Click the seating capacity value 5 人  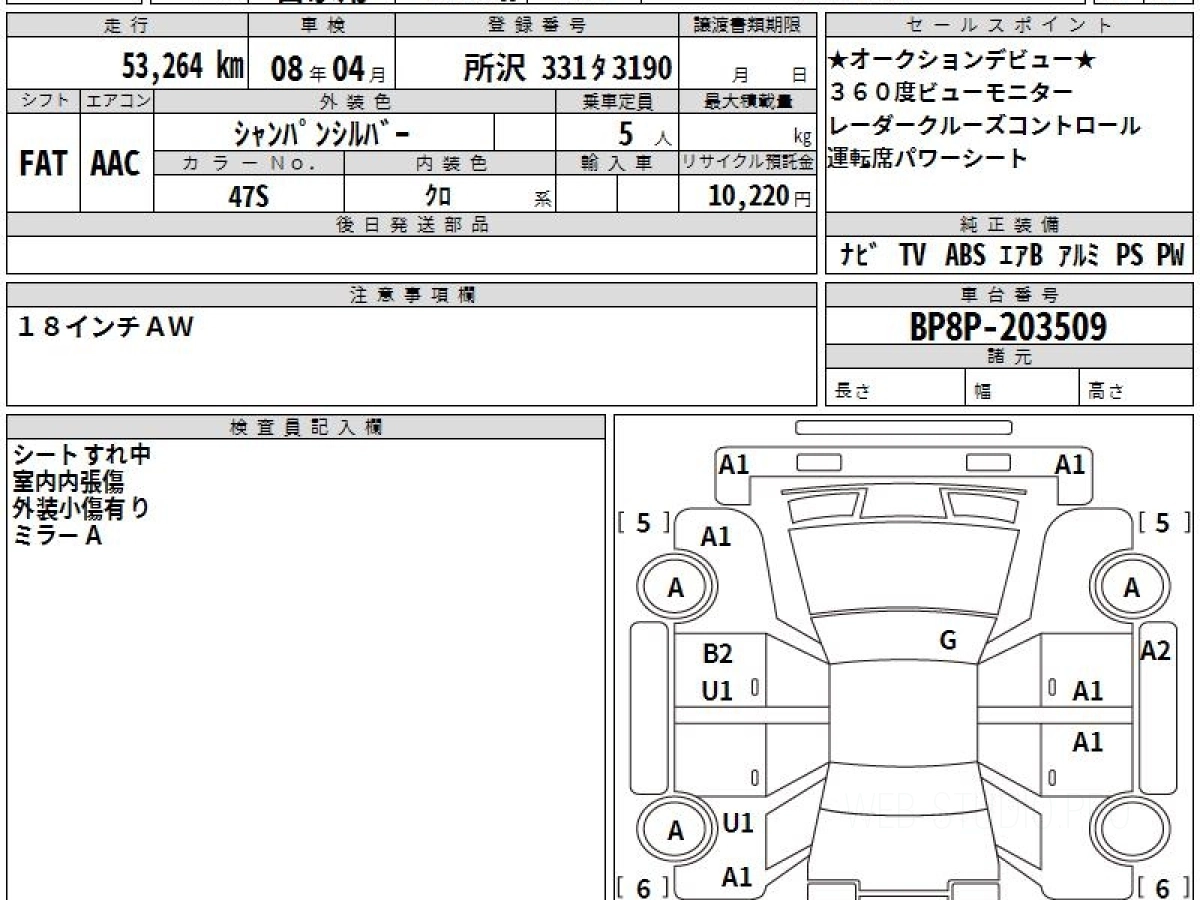point(644,133)
